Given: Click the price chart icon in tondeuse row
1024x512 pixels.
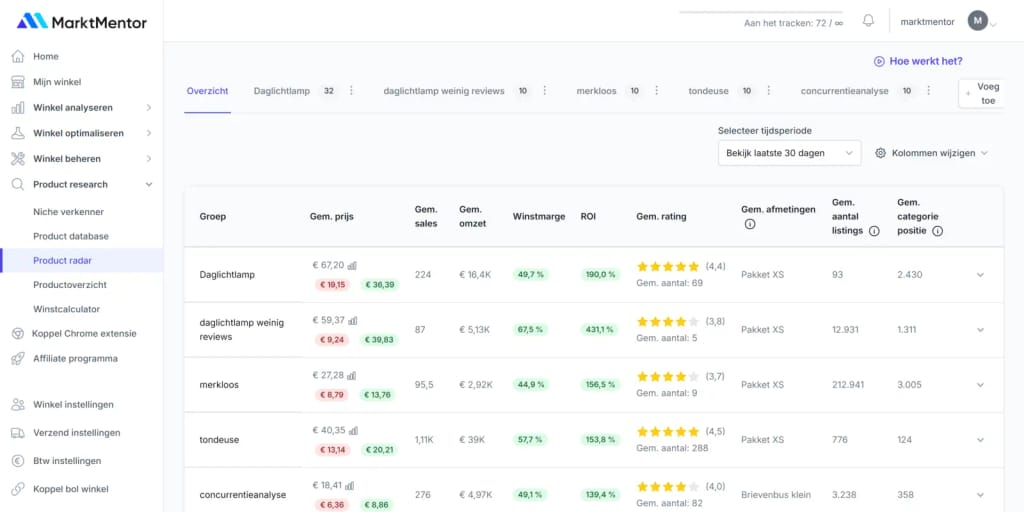Looking at the screenshot, I should (353, 431).
